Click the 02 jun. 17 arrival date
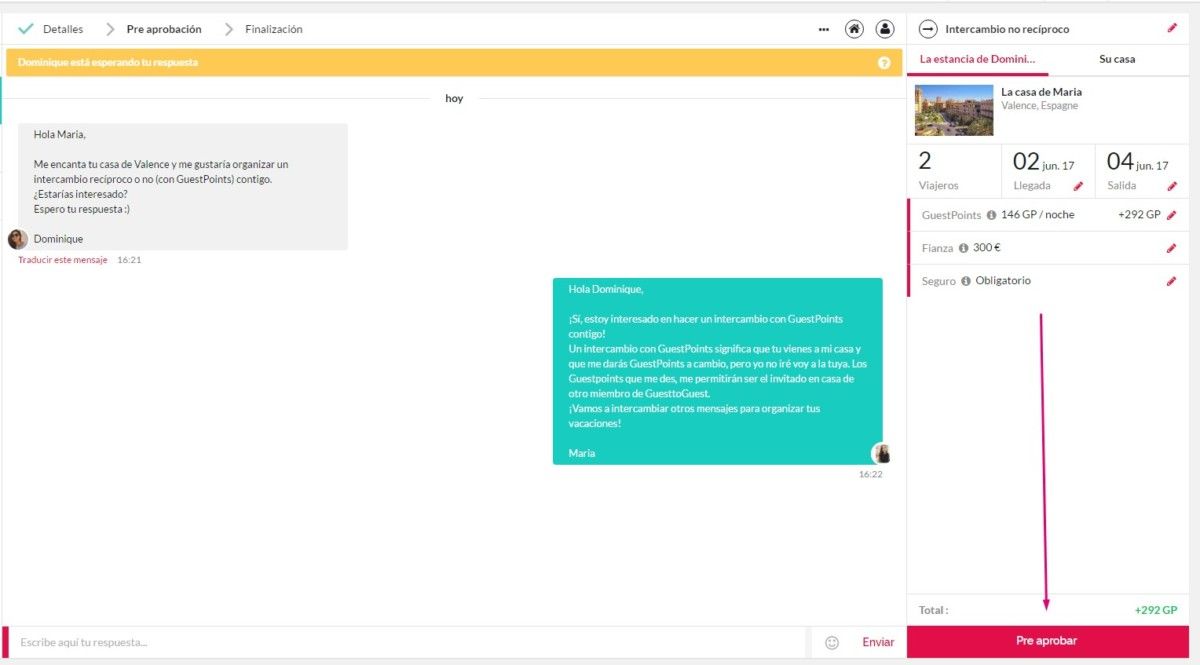 pos(1043,162)
